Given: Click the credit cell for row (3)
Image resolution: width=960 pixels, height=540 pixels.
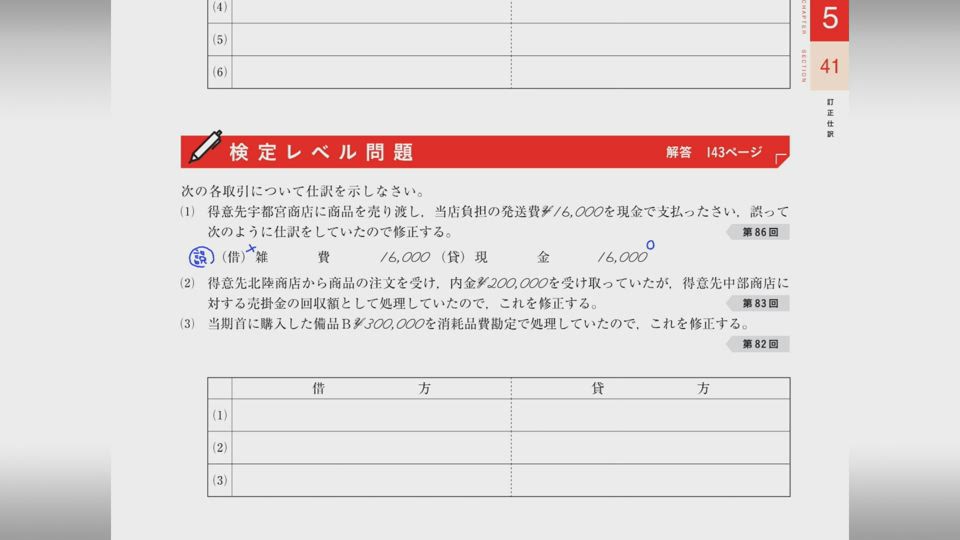Looking at the screenshot, I should pos(650,480).
